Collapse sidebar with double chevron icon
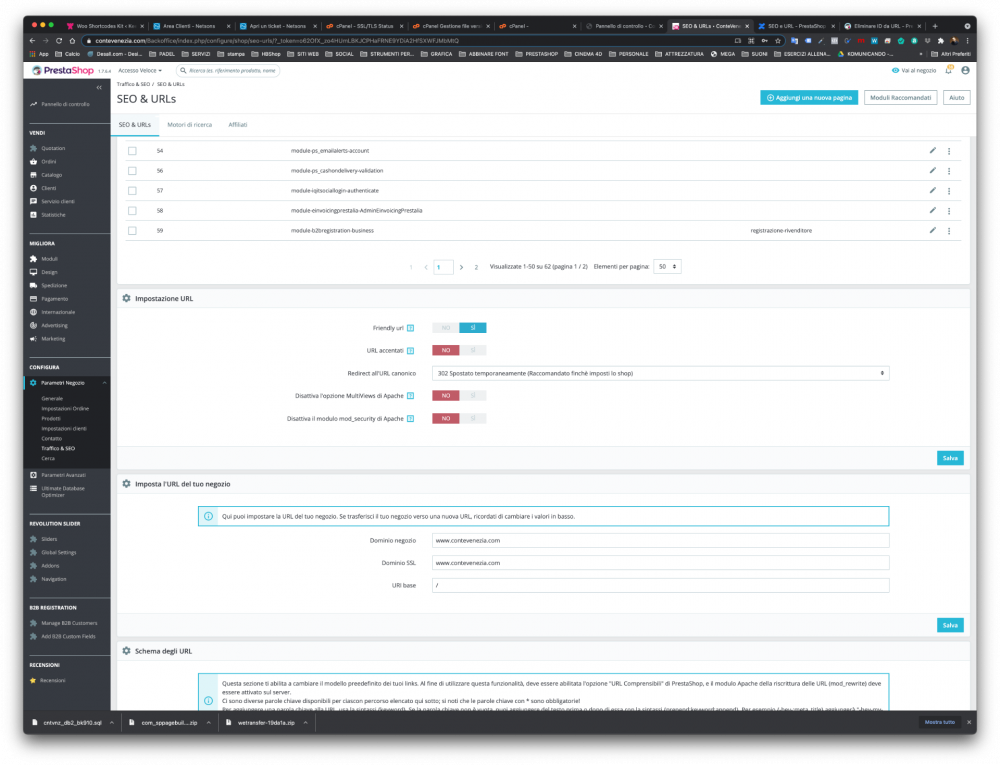1000x765 pixels. 99,87
